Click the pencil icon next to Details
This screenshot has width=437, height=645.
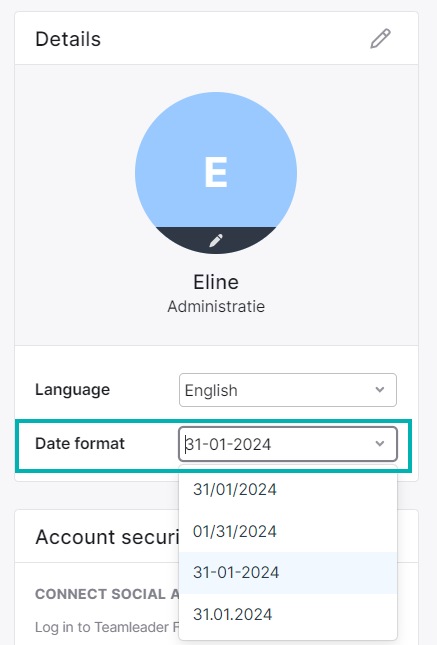coord(380,39)
